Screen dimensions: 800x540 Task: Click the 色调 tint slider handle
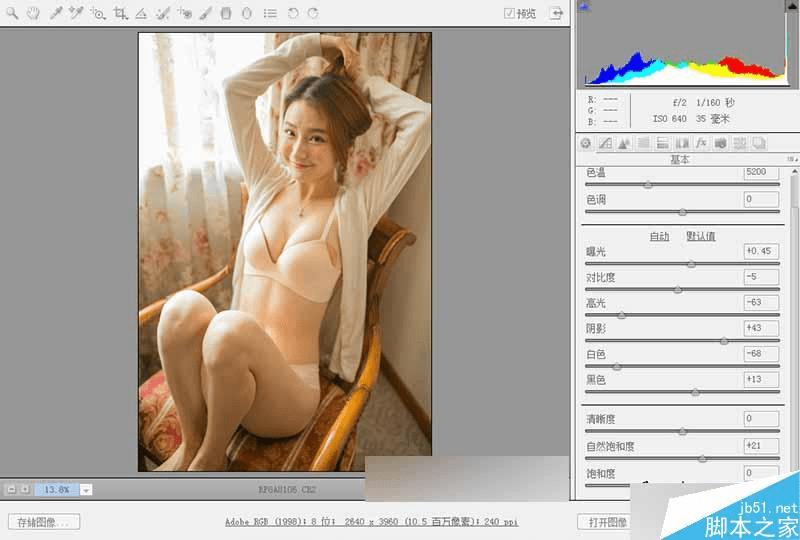click(683, 212)
